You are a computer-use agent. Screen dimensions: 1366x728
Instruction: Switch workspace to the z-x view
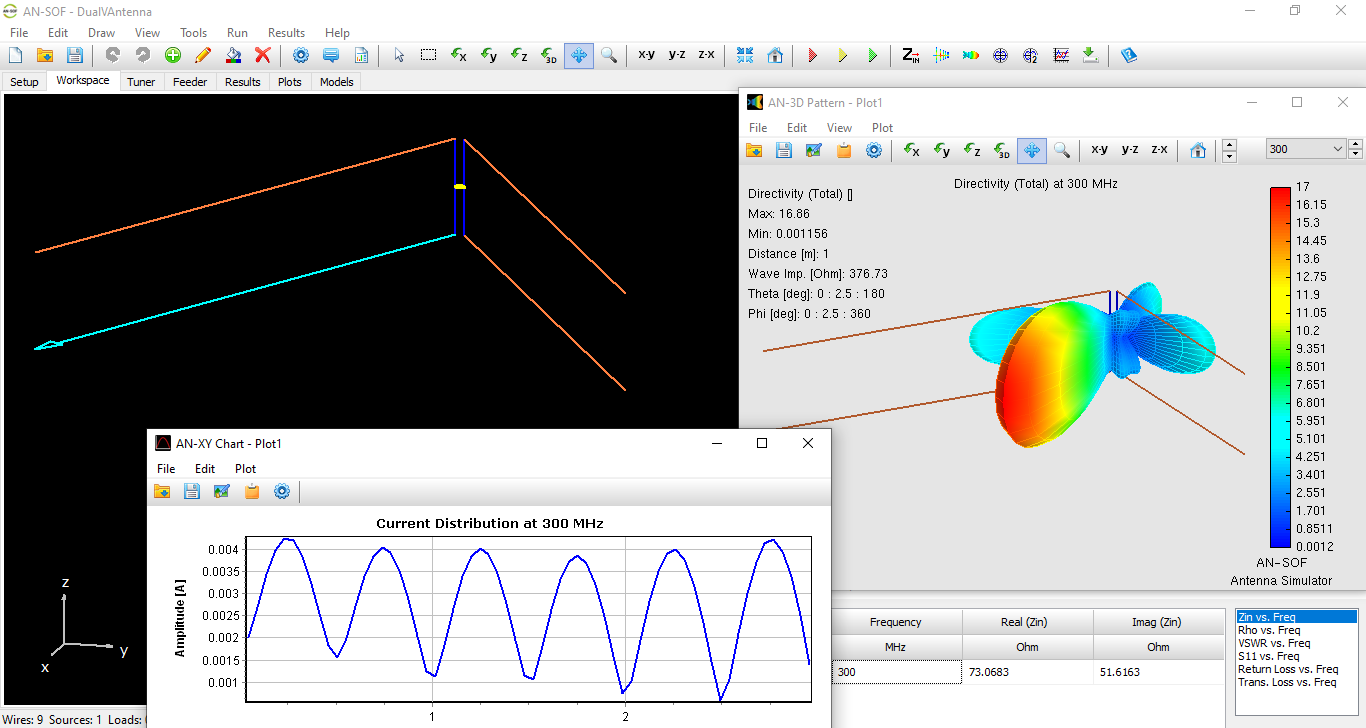(706, 56)
